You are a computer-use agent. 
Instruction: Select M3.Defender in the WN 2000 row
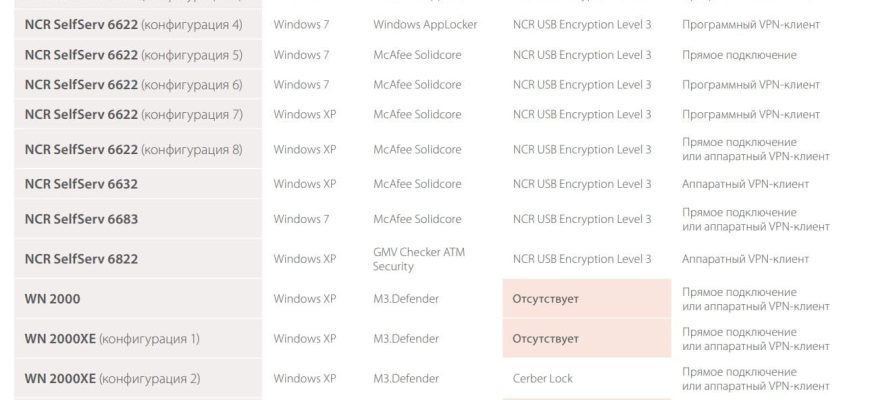coord(406,299)
